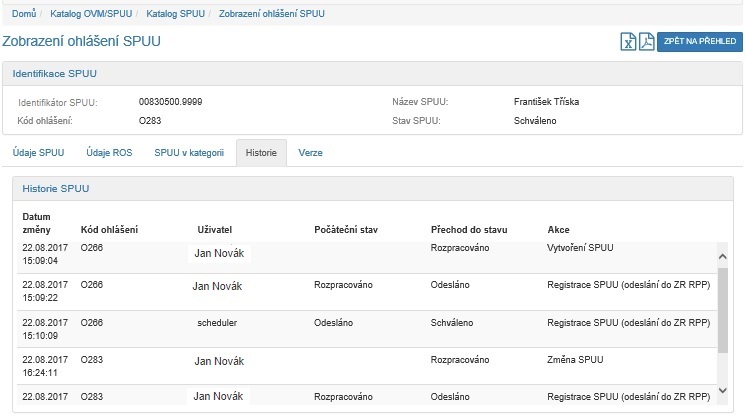Switch to the Verze tab
Image resolution: width=746 pixels, height=416 pixels.
coord(311,153)
